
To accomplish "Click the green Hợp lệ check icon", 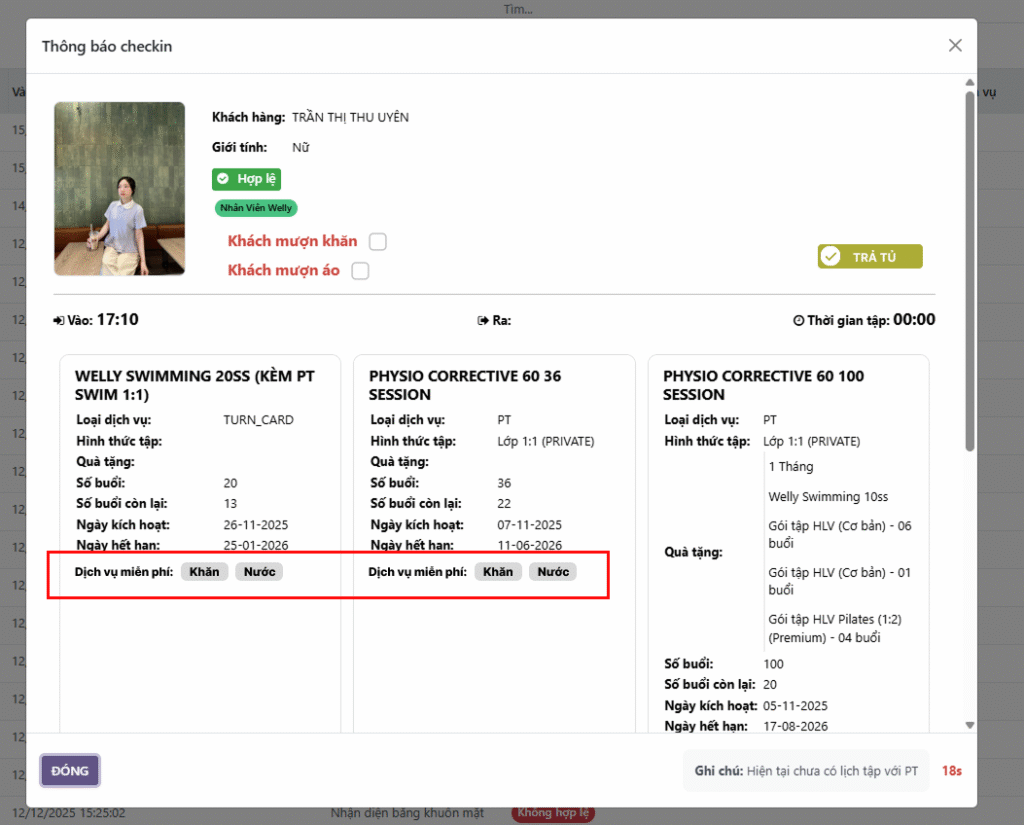I will (x=223, y=178).
